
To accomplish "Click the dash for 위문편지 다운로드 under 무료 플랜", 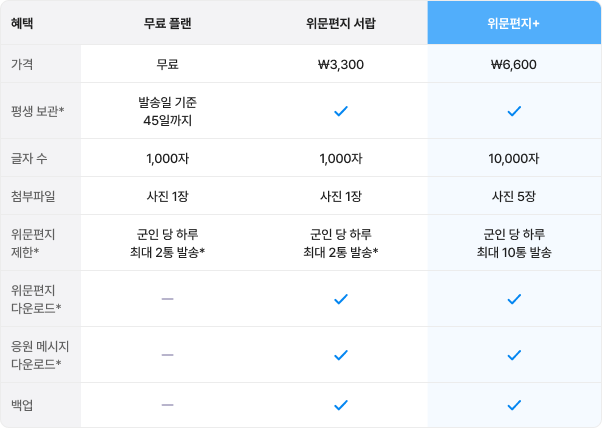I will coord(167,299).
